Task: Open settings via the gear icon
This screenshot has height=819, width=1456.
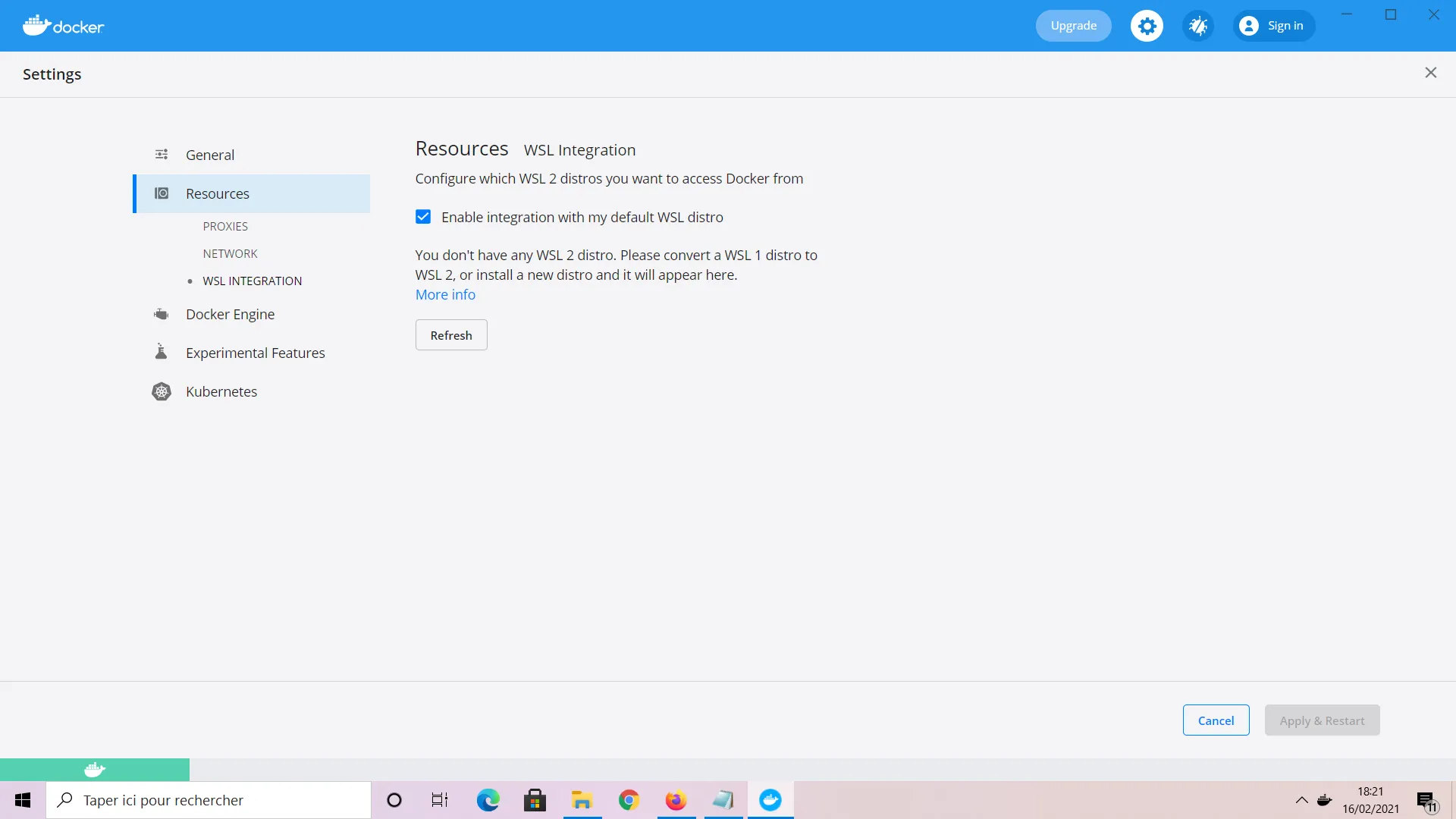Action: point(1147,26)
